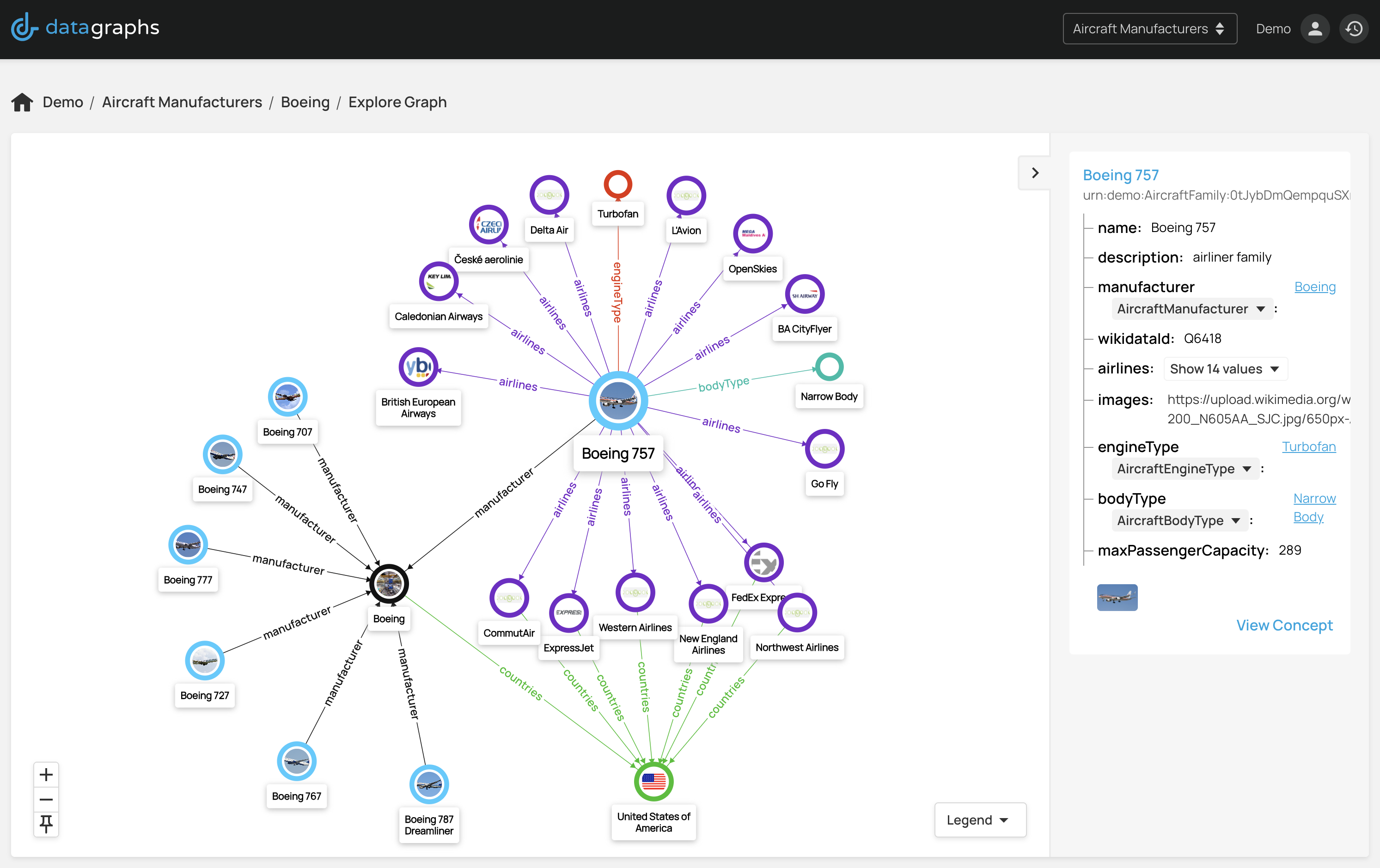This screenshot has height=868, width=1380.
Task: Toggle the pin graph layout button
Action: 46,824
